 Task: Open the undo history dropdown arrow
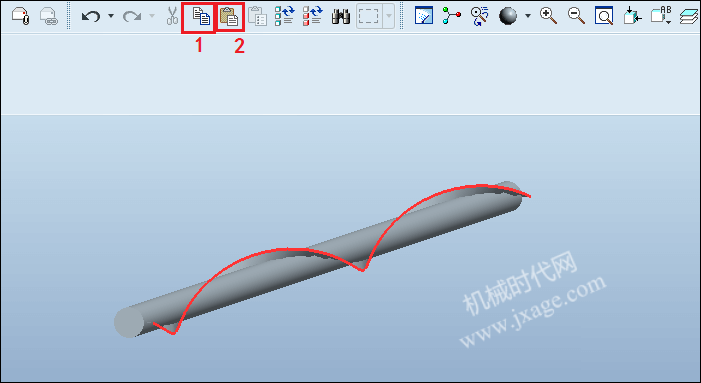tap(111, 17)
